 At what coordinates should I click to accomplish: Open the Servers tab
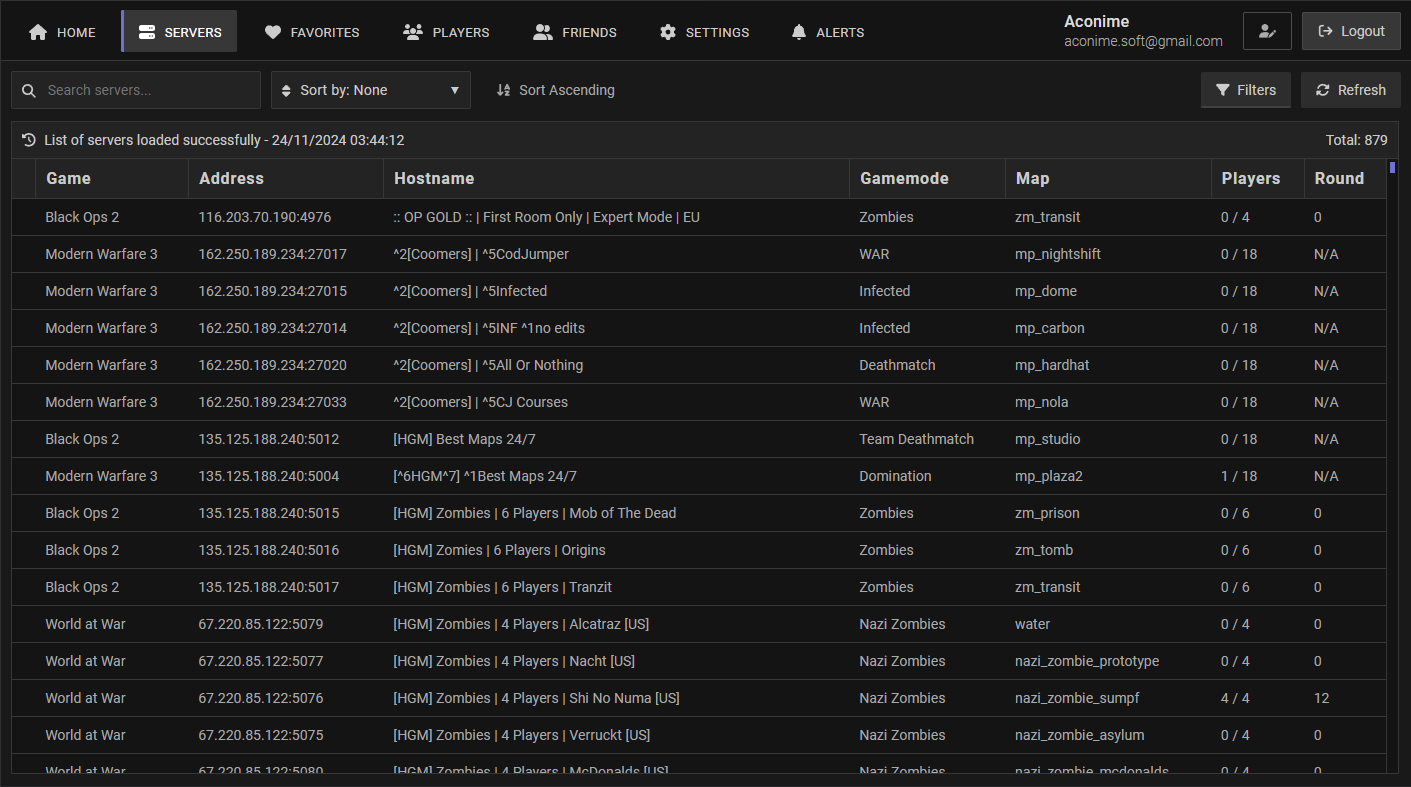pyautogui.click(x=180, y=32)
